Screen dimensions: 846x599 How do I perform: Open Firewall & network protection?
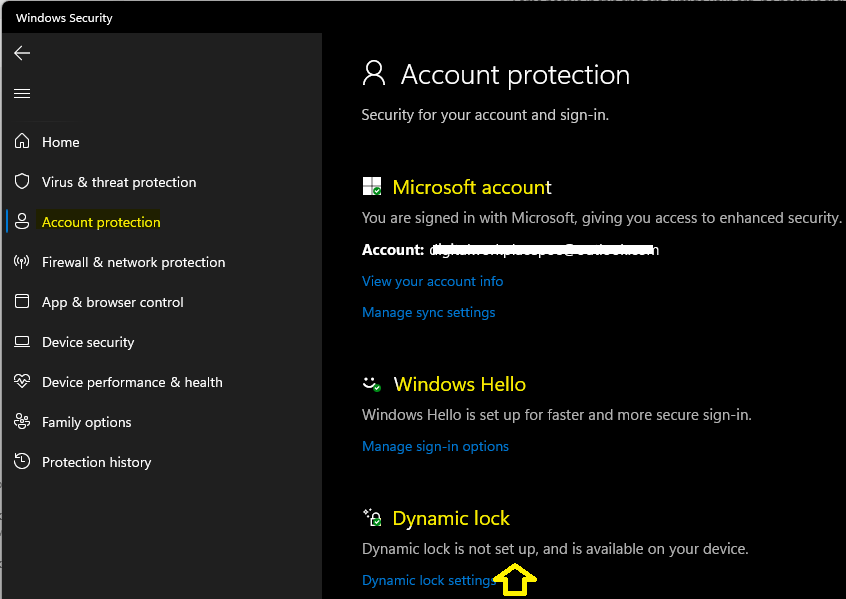pos(133,262)
